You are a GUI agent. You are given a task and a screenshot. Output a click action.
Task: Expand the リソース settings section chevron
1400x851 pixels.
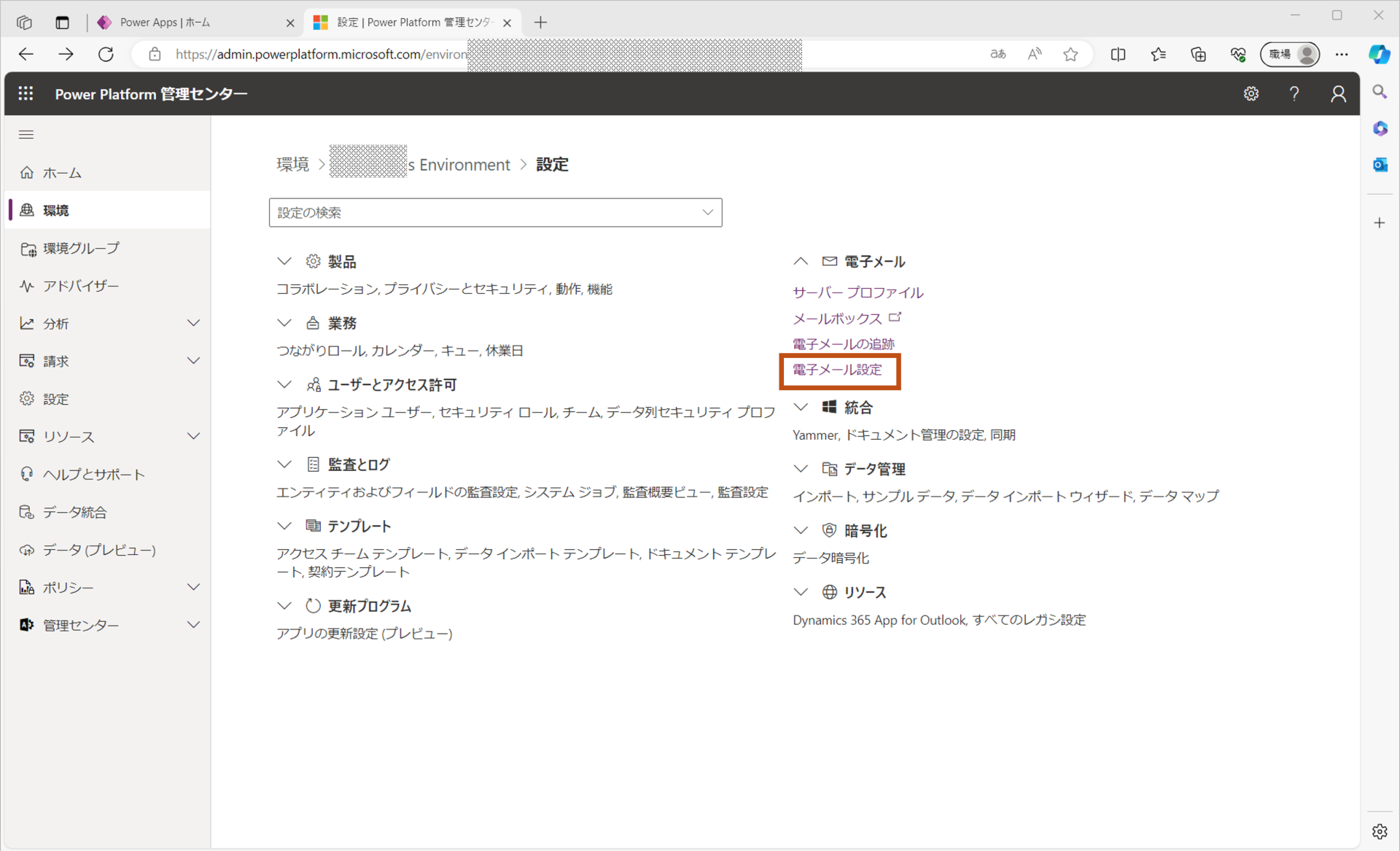point(801,591)
